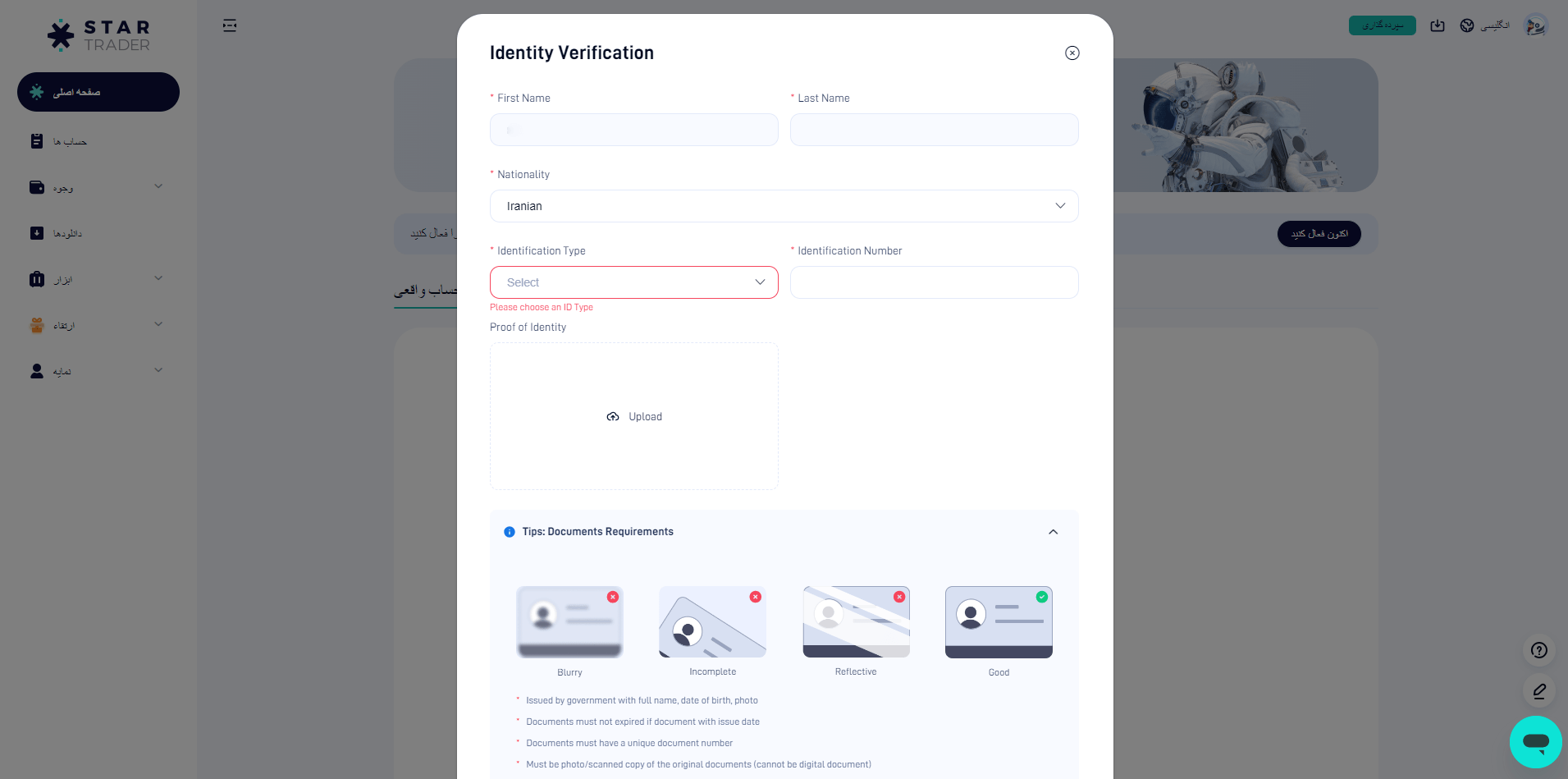The height and width of the screenshot is (779, 1568).
Task: Click the dark activate now button
Action: (1319, 234)
